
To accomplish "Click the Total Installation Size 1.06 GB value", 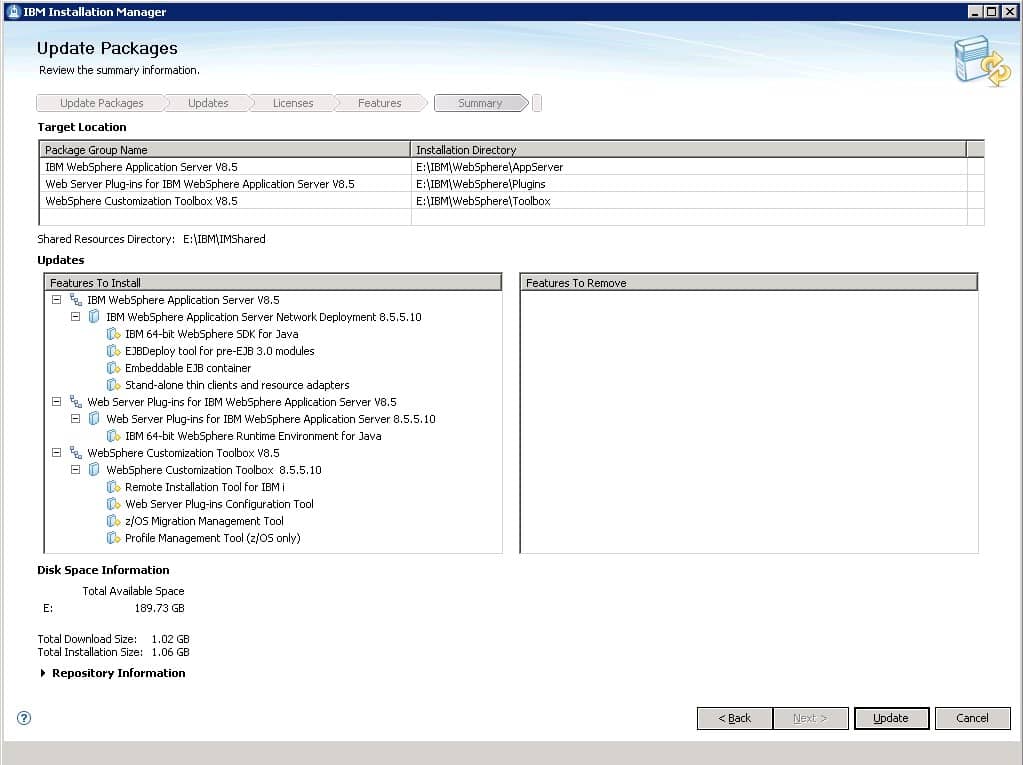I will 170,652.
